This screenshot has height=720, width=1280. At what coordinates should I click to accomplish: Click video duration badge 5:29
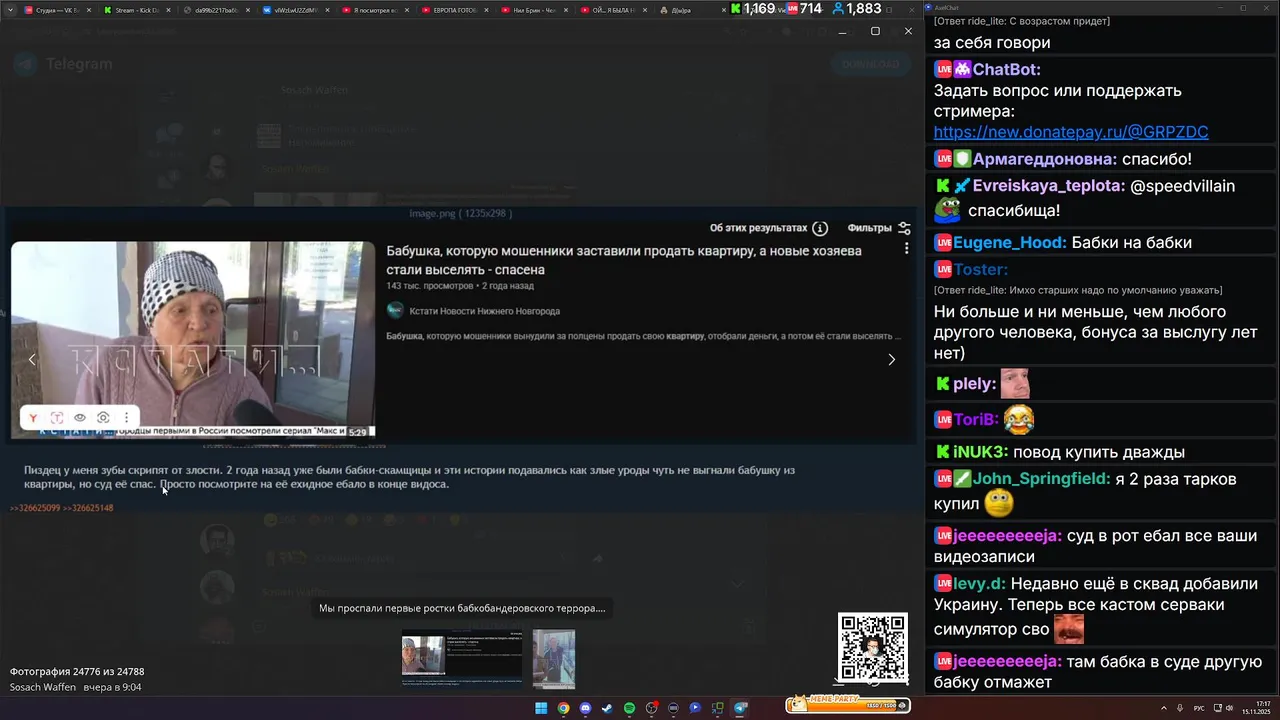357,432
